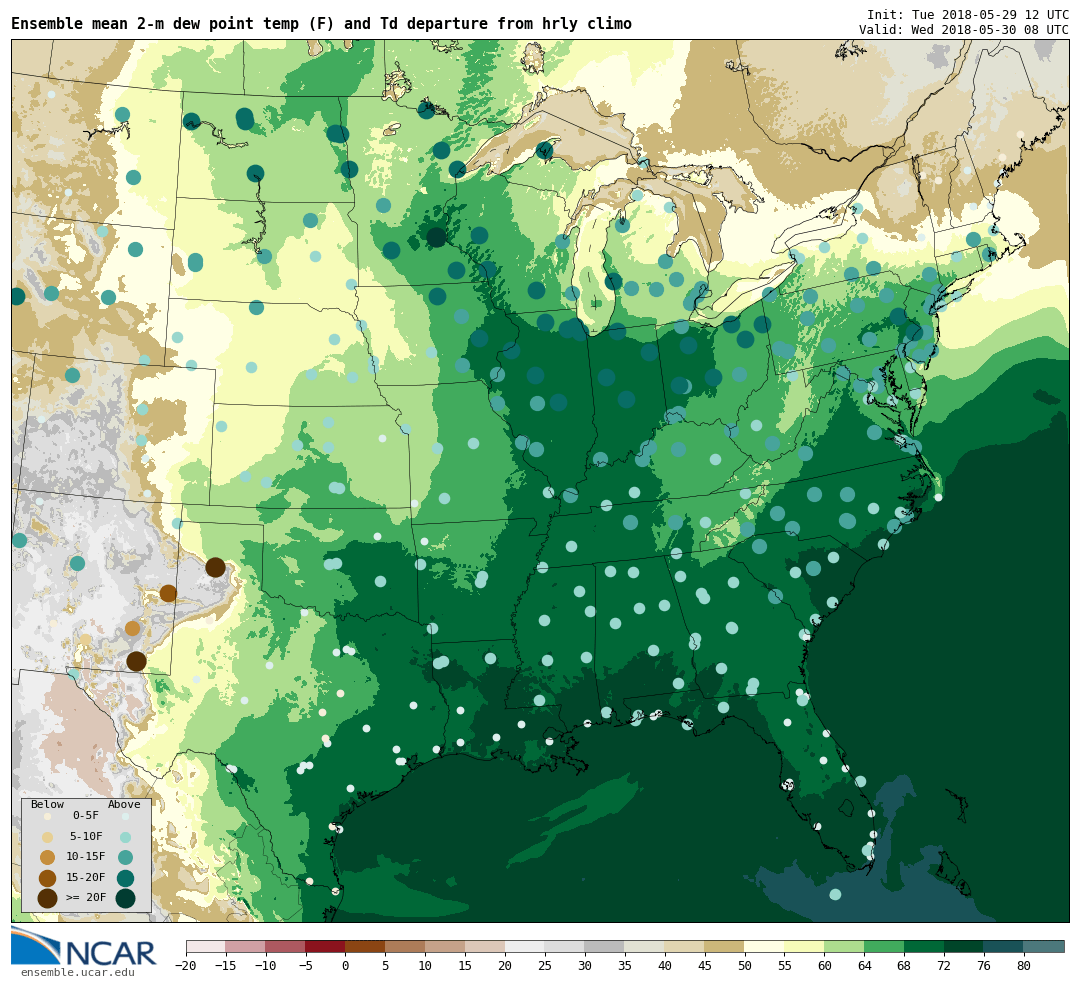Pick the colorbar swatch between -15 and -10
This screenshot has height=985, width=1080.
[x=246, y=946]
